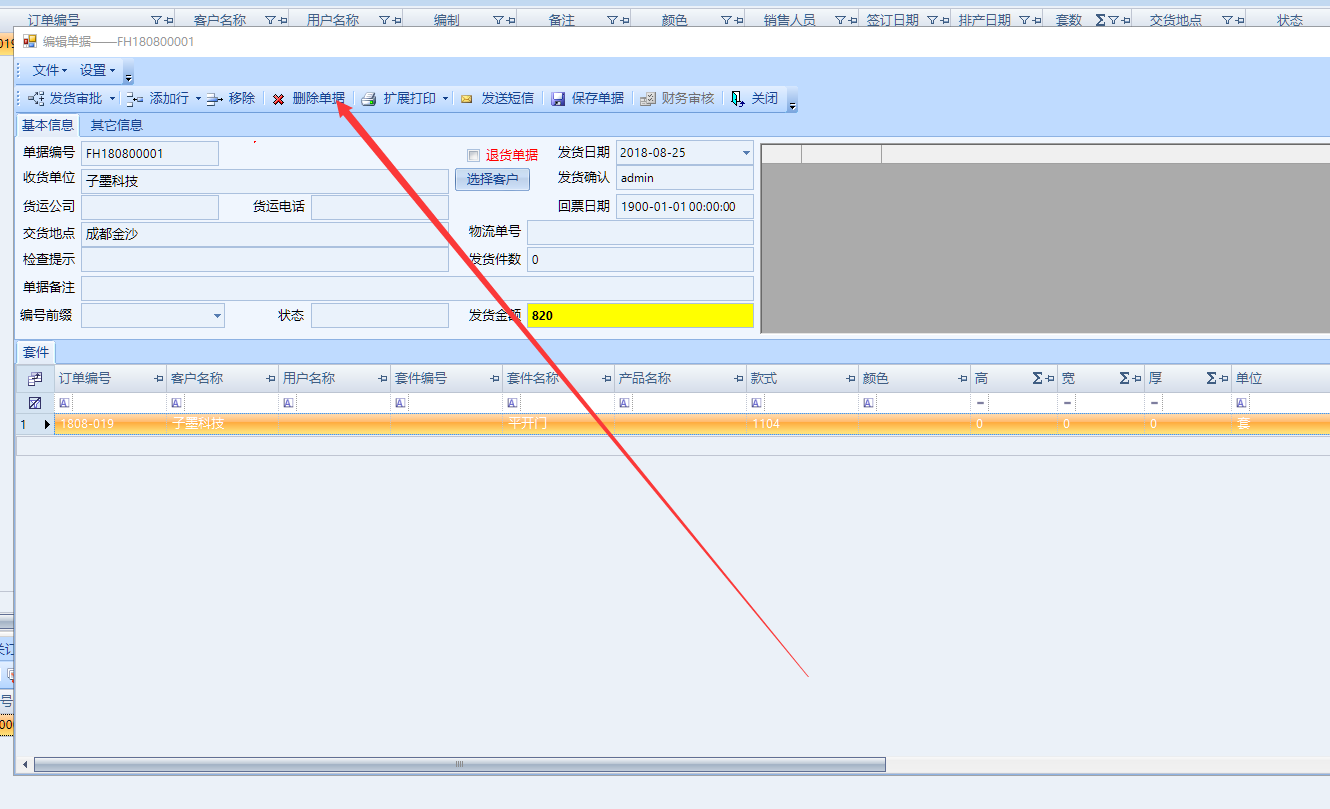Click the horizontal scrollbar at the bottom

coord(460,764)
